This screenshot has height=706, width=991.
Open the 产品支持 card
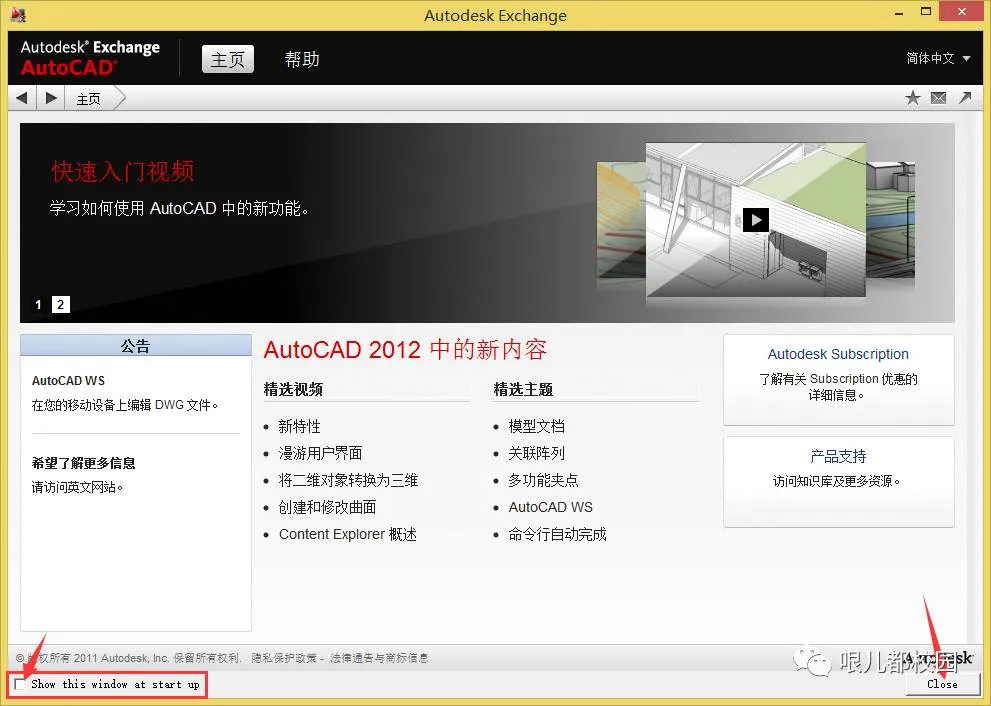point(838,482)
